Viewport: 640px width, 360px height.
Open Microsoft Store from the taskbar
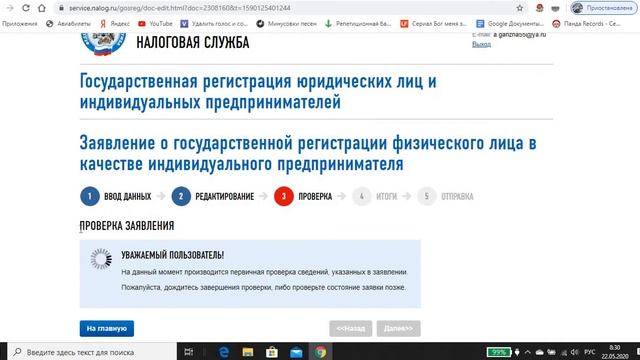(x=272, y=352)
